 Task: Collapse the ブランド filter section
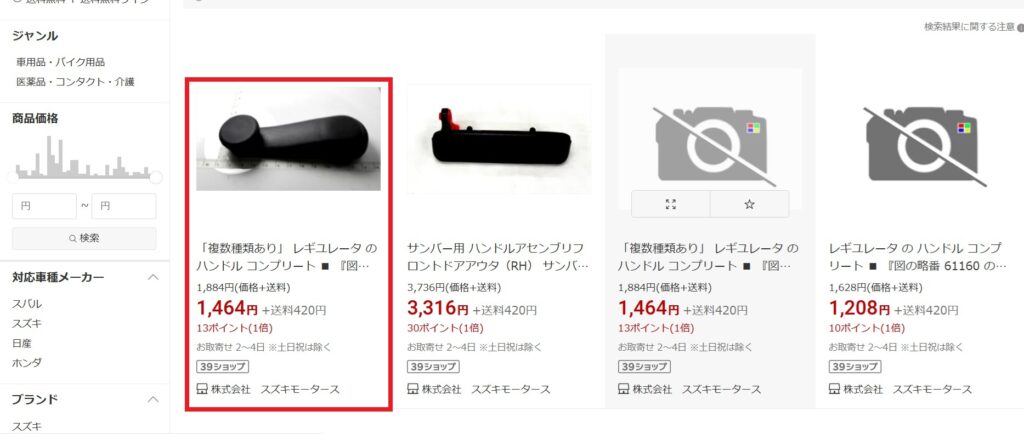(153, 399)
